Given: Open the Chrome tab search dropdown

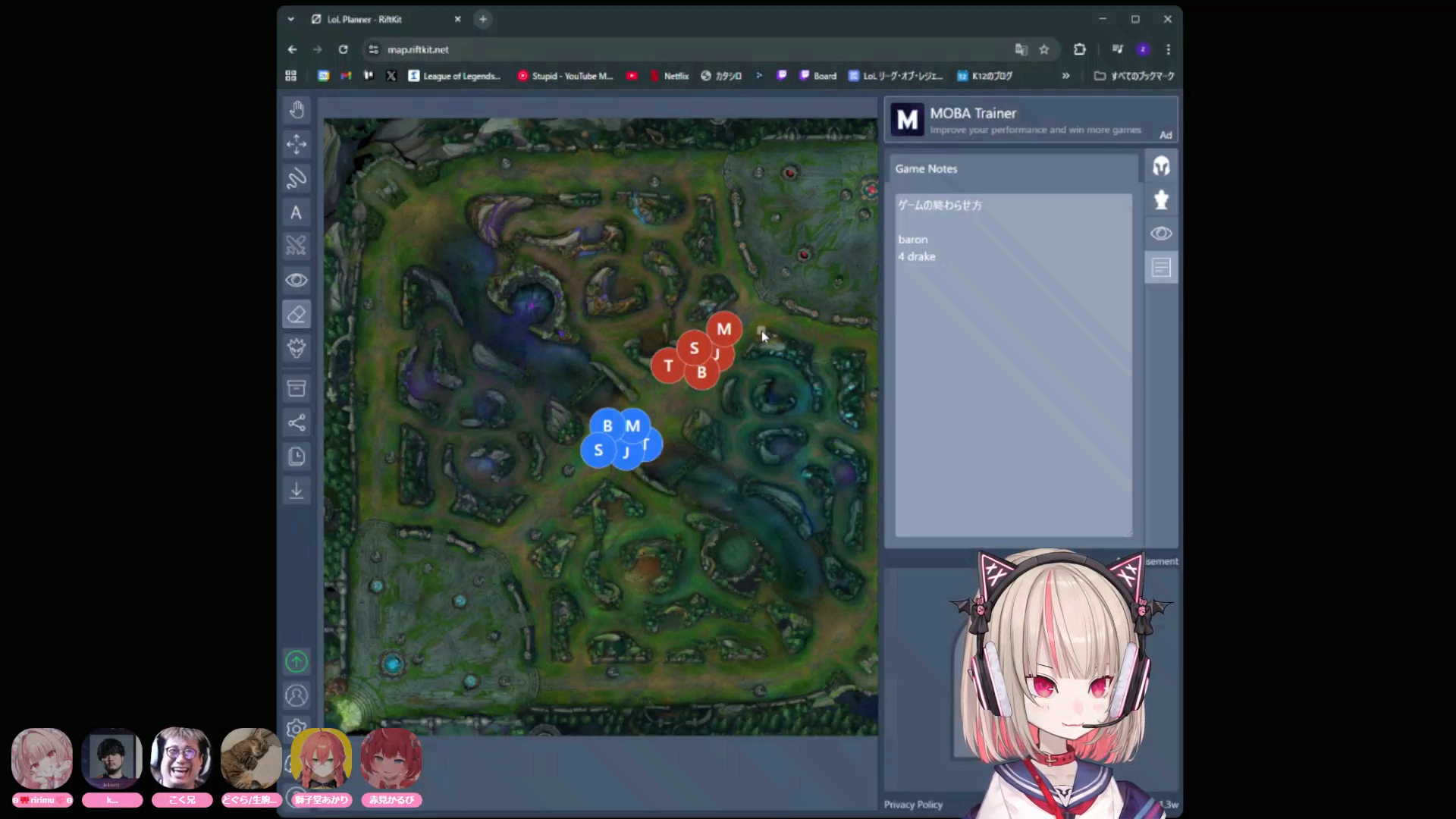Looking at the screenshot, I should pyautogui.click(x=291, y=19).
